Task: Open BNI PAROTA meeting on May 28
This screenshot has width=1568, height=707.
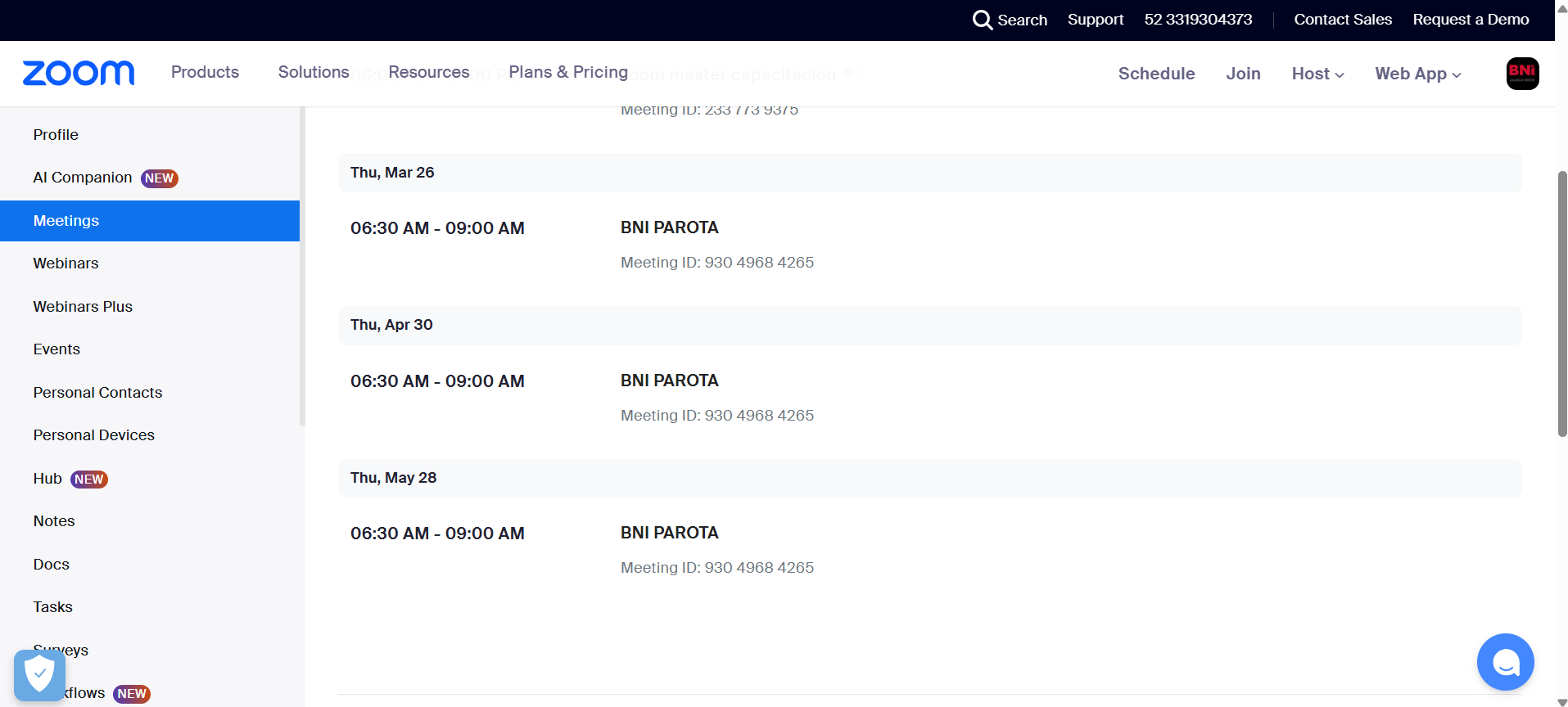Action: [669, 533]
